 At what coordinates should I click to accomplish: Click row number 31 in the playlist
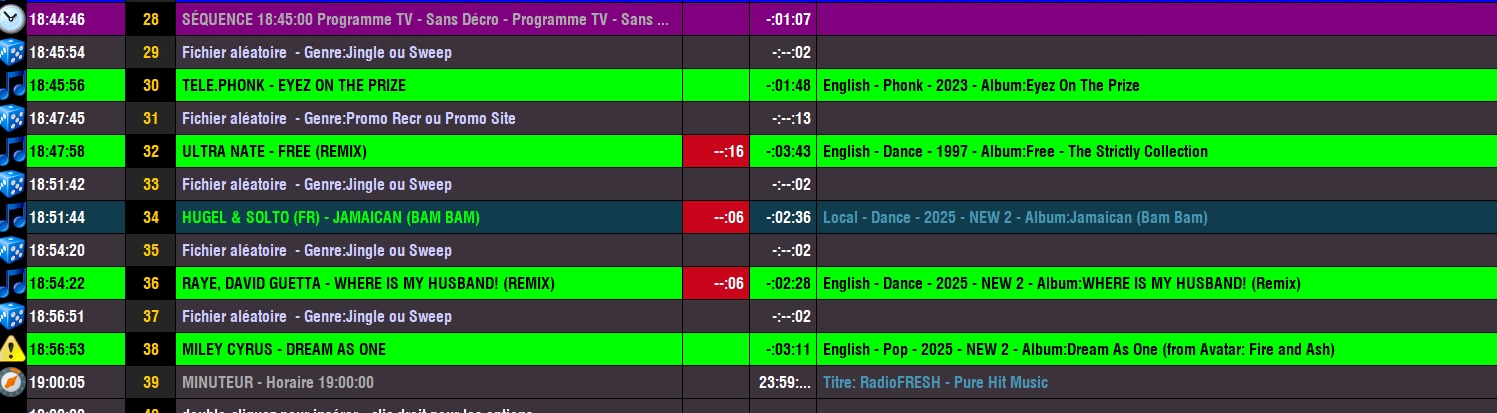coord(151,118)
